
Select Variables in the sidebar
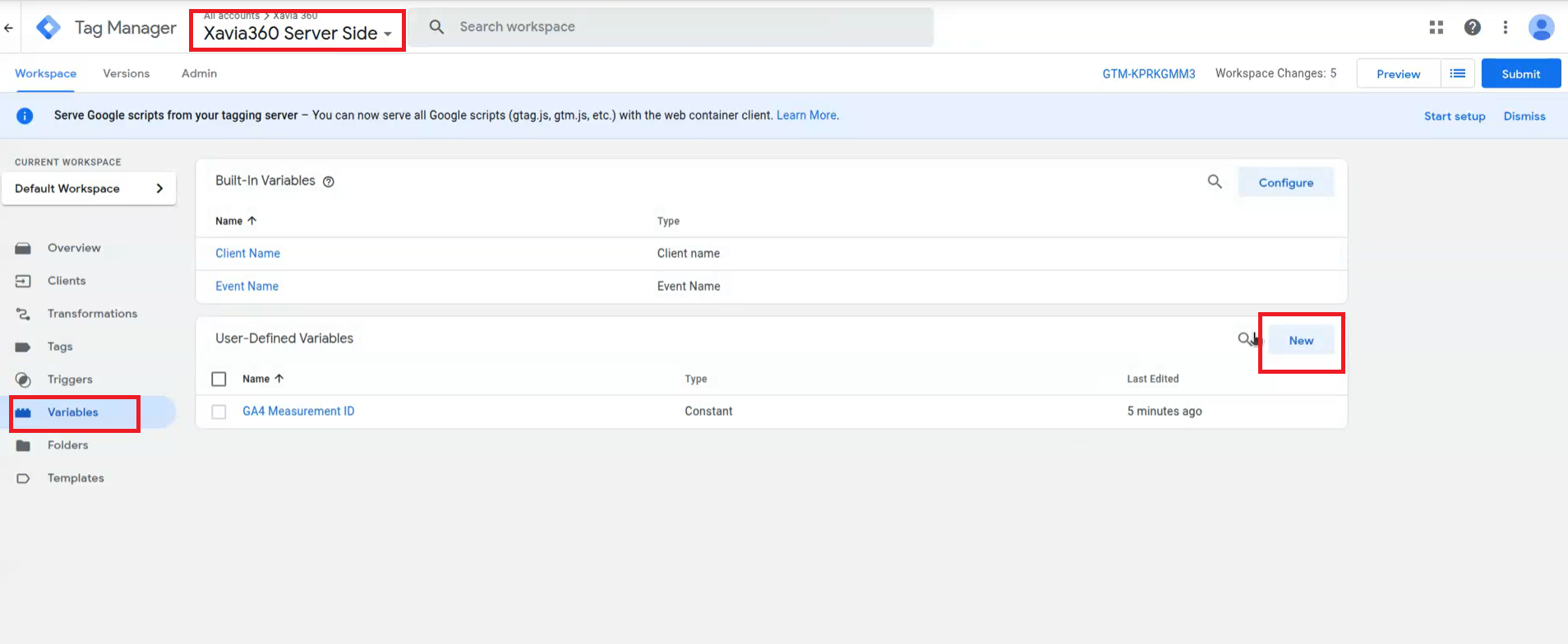73,412
